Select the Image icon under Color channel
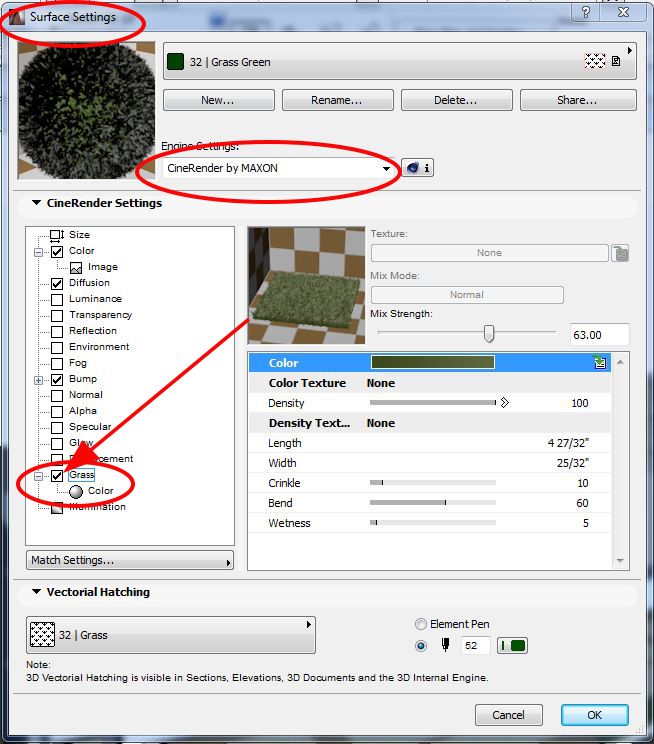The height and width of the screenshot is (744, 654). coord(76,268)
